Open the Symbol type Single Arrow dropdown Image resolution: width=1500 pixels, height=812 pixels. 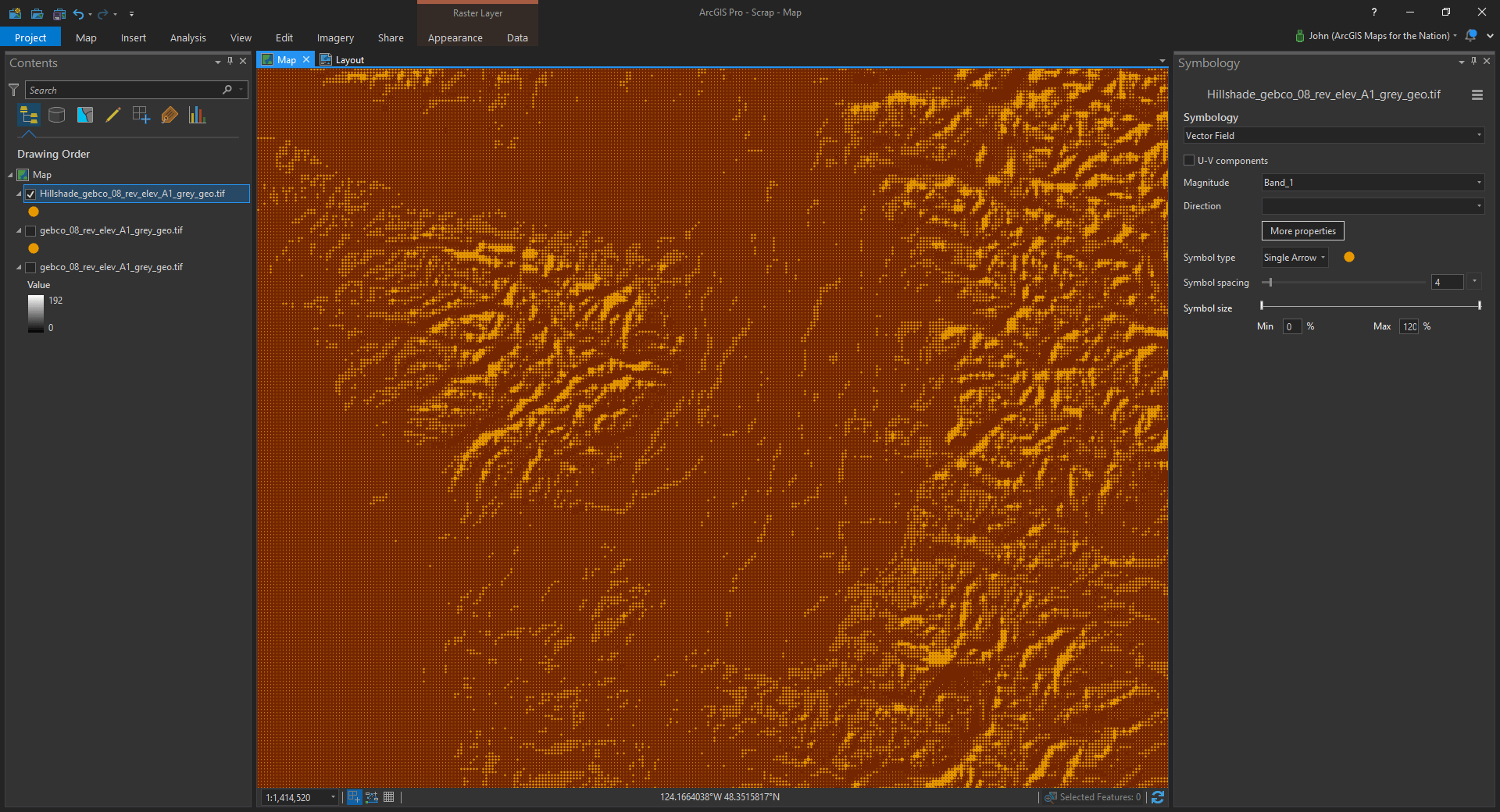[1295, 258]
